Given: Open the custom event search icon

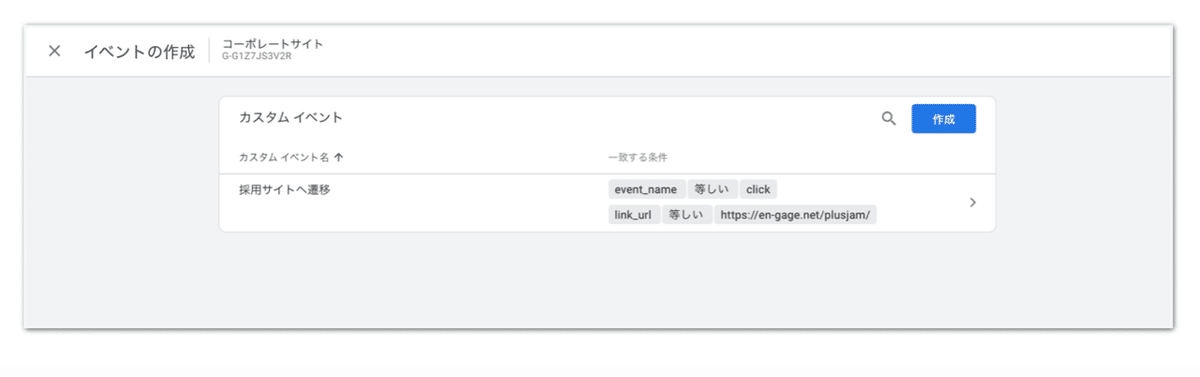Looking at the screenshot, I should tap(888, 119).
